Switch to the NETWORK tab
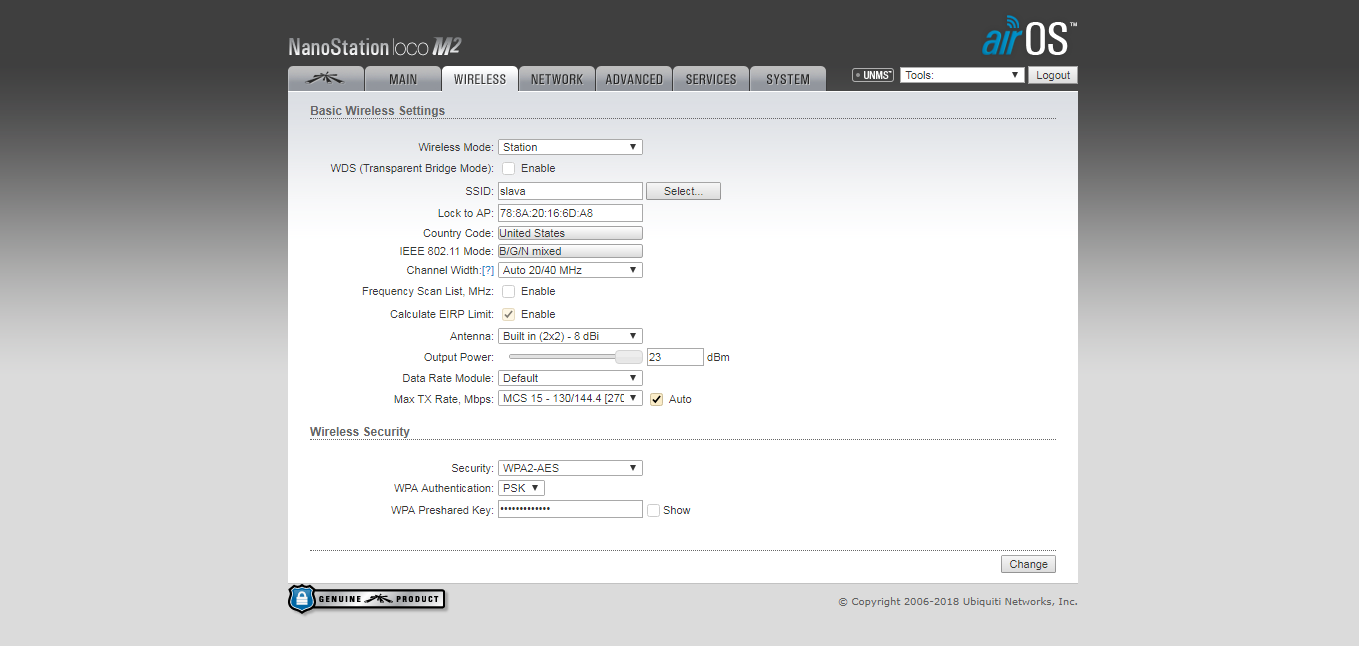The height and width of the screenshot is (646, 1359). point(557,79)
